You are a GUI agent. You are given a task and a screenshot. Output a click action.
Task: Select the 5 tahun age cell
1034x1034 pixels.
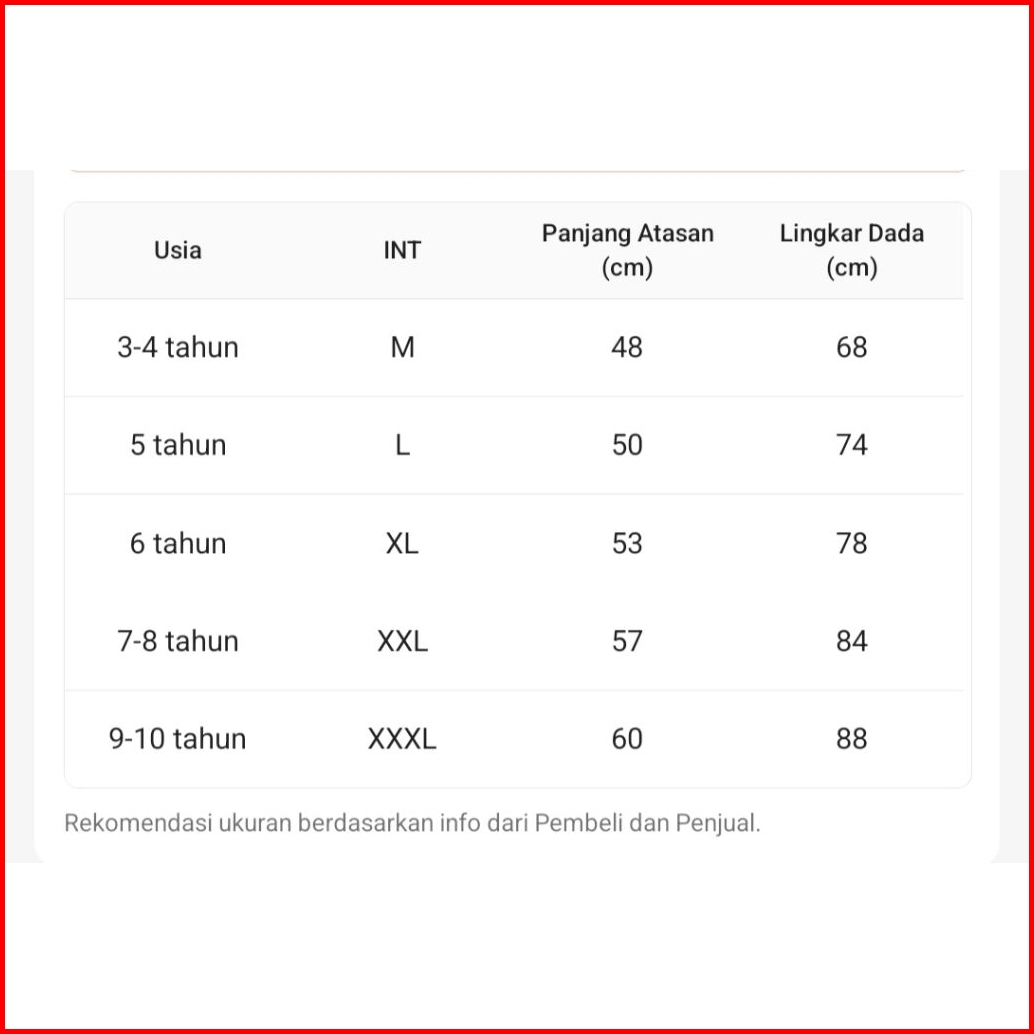[178, 445]
